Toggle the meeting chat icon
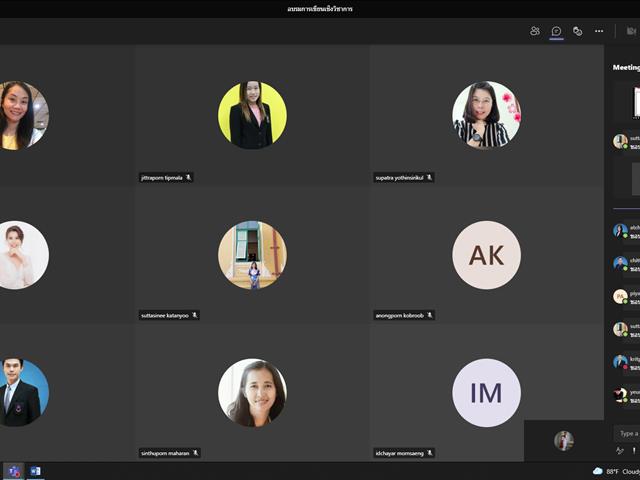This screenshot has width=640, height=480. 556,31
